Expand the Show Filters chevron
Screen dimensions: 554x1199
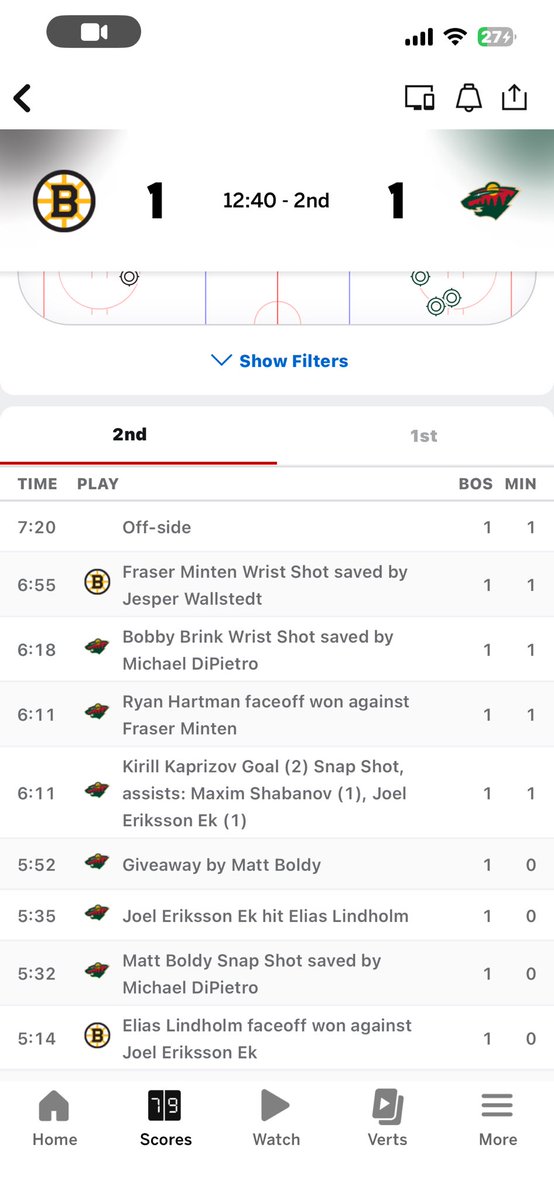[221, 360]
